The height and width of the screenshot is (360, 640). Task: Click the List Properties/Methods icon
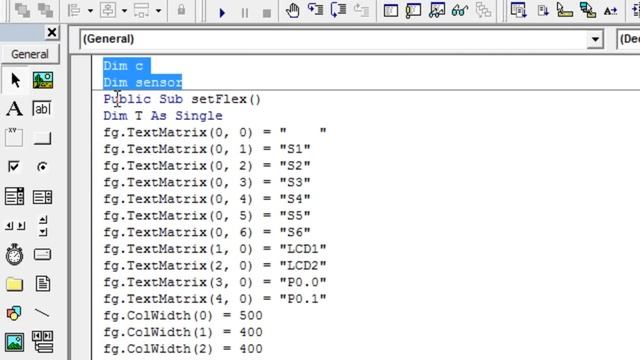click(519, 10)
